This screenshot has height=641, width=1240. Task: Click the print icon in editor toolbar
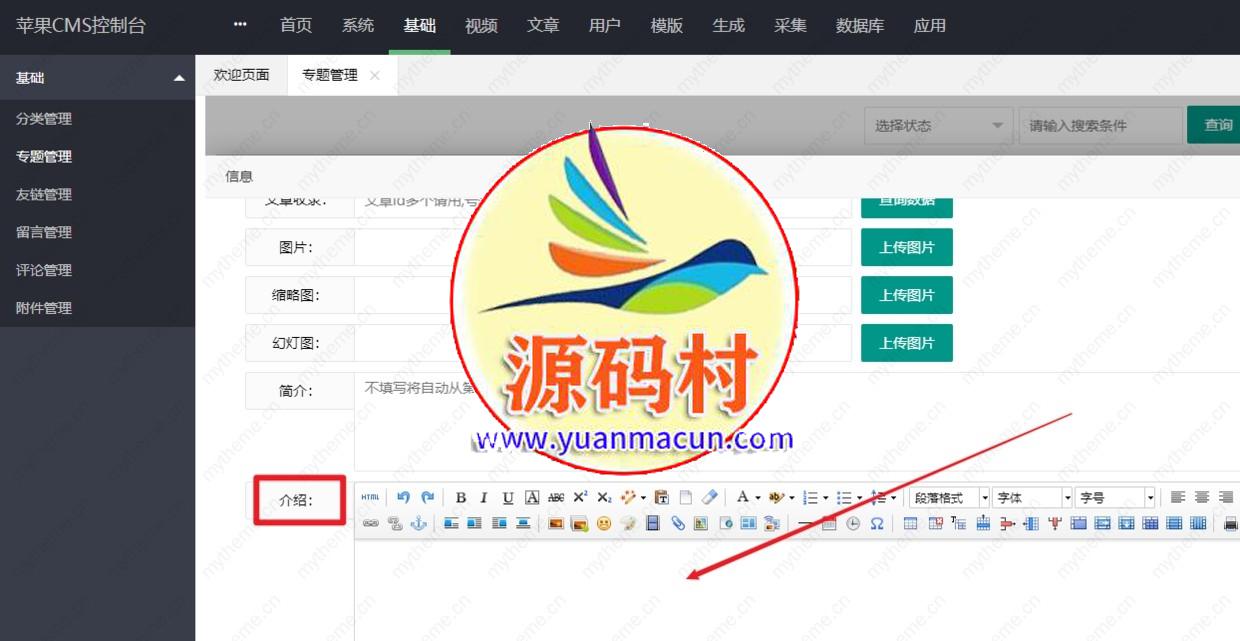point(1231,523)
